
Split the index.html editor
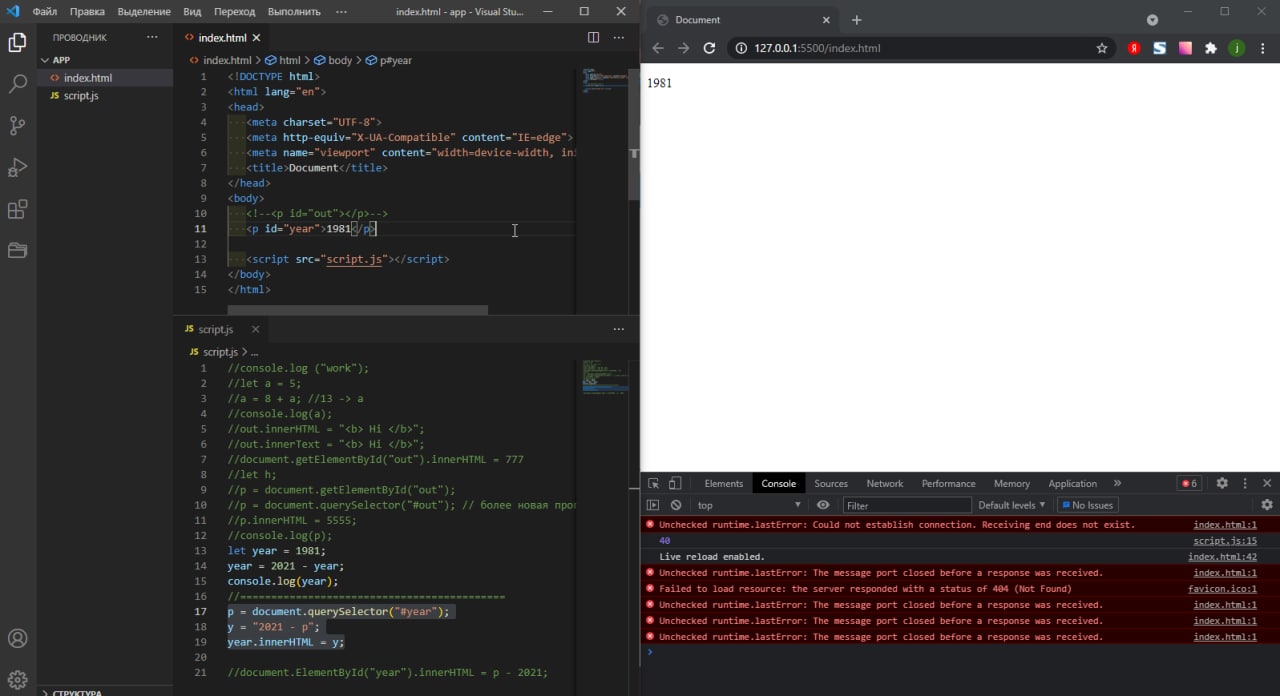(x=593, y=37)
